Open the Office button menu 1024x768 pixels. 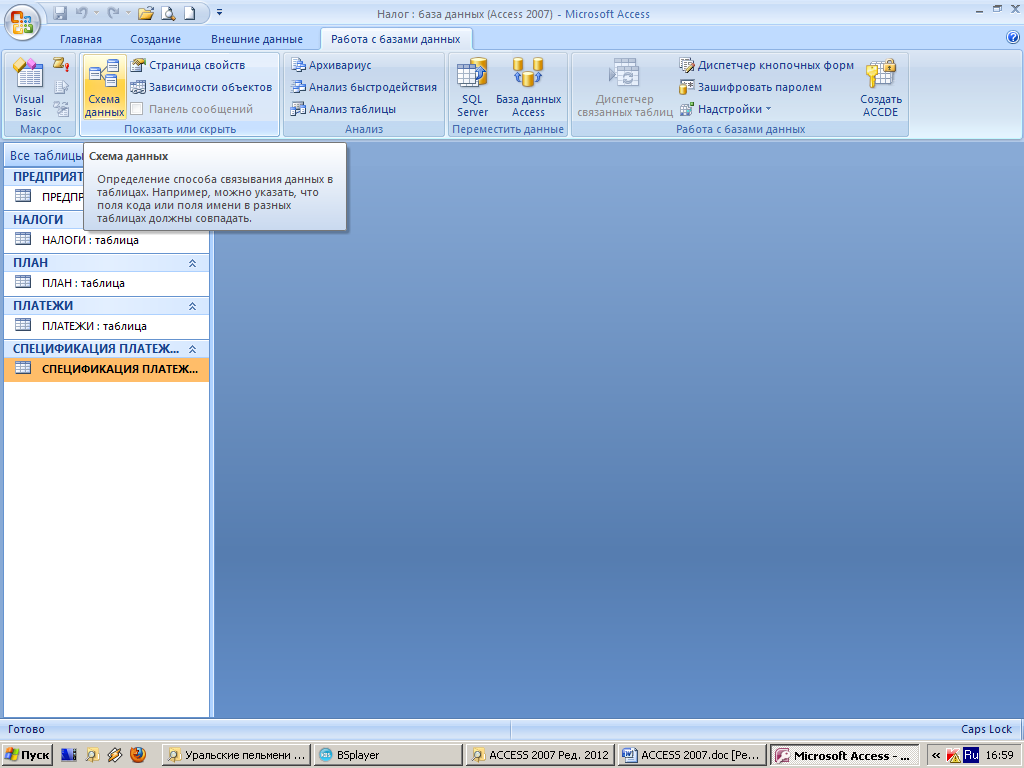tap(22, 22)
